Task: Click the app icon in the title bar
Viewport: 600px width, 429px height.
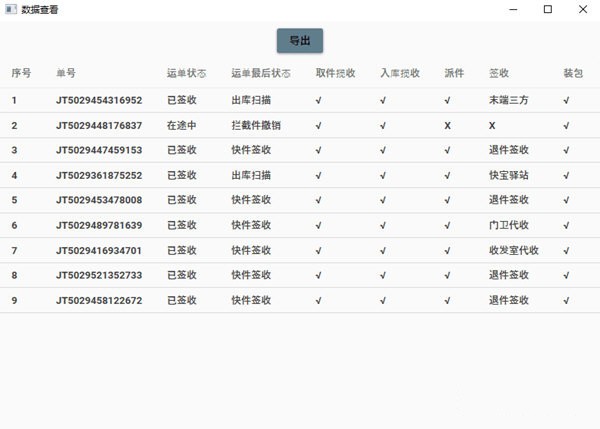Action: [11, 9]
